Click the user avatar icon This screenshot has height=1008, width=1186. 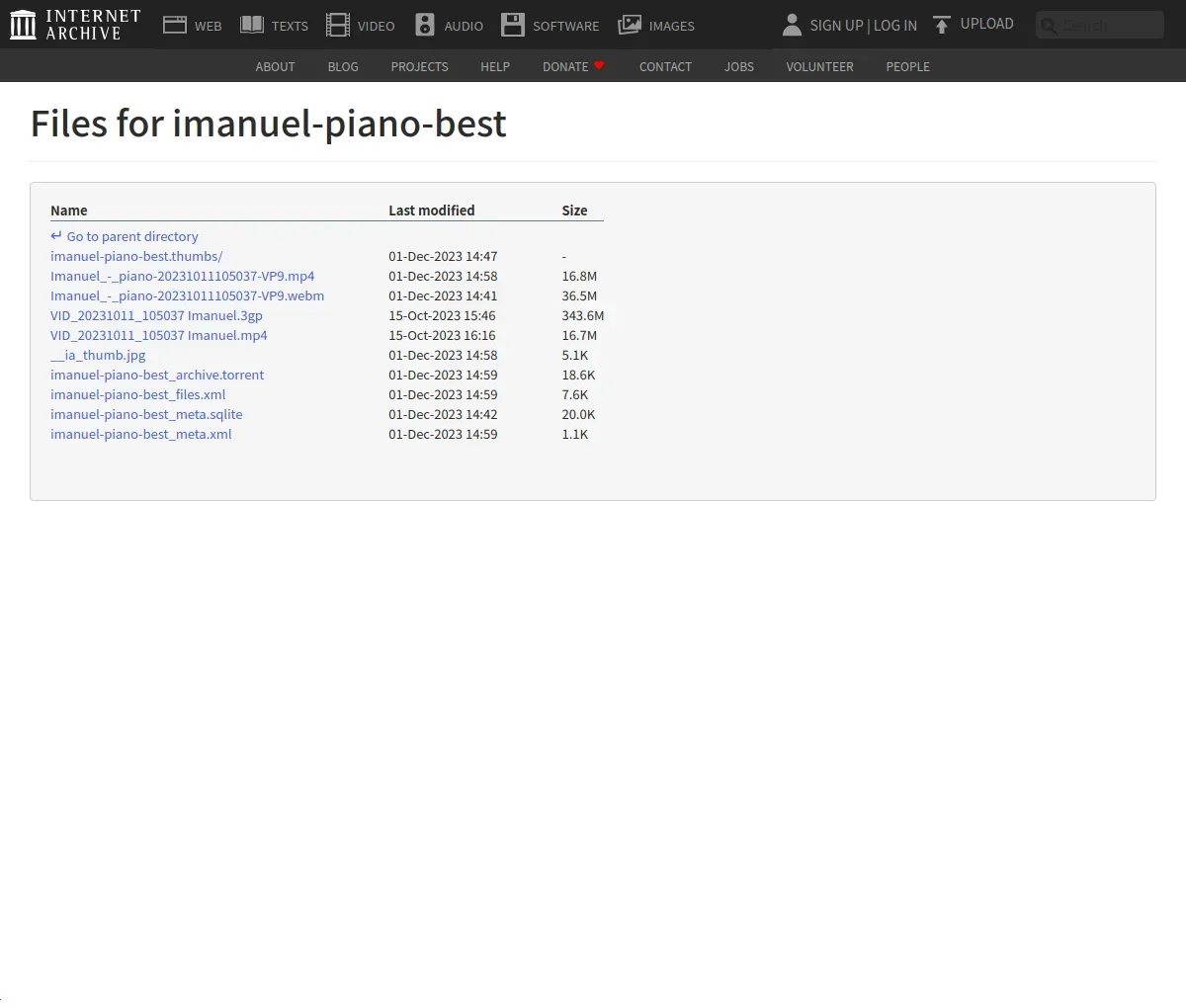[792, 25]
